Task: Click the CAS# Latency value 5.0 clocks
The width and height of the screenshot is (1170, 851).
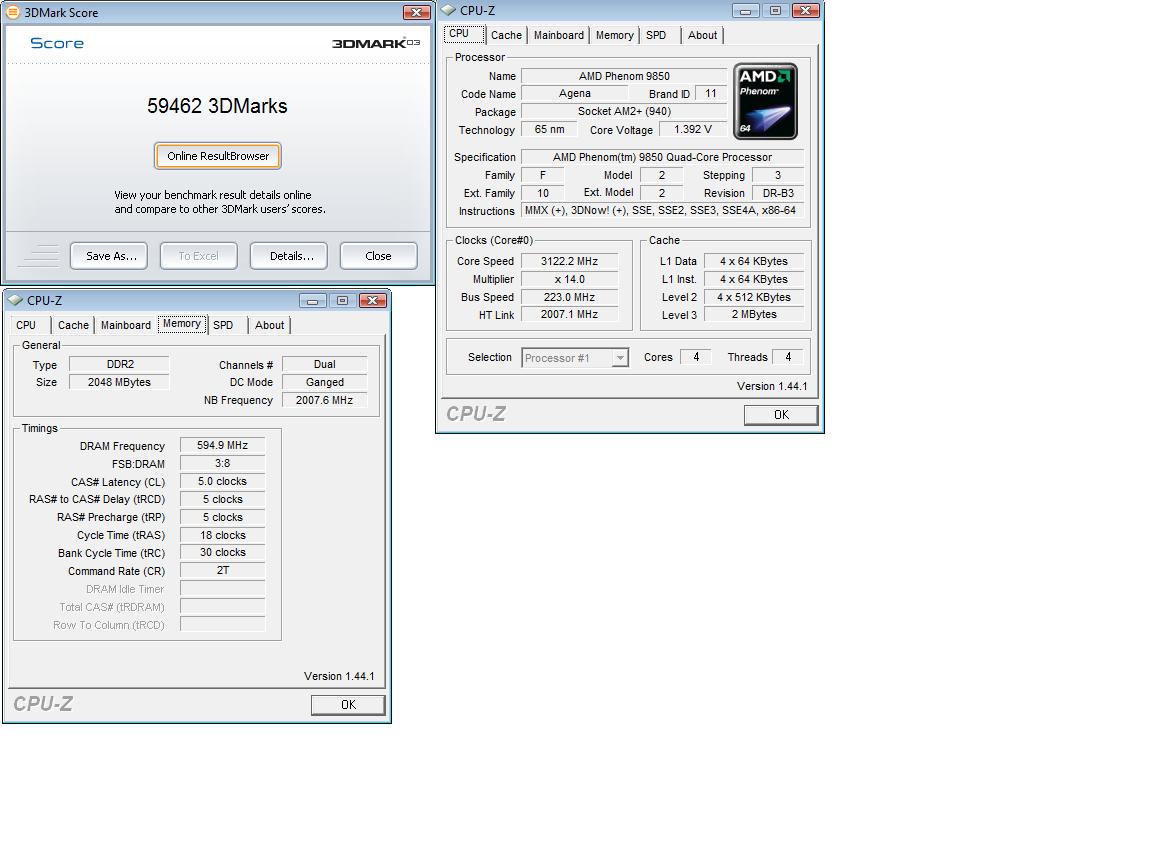Action: point(222,481)
